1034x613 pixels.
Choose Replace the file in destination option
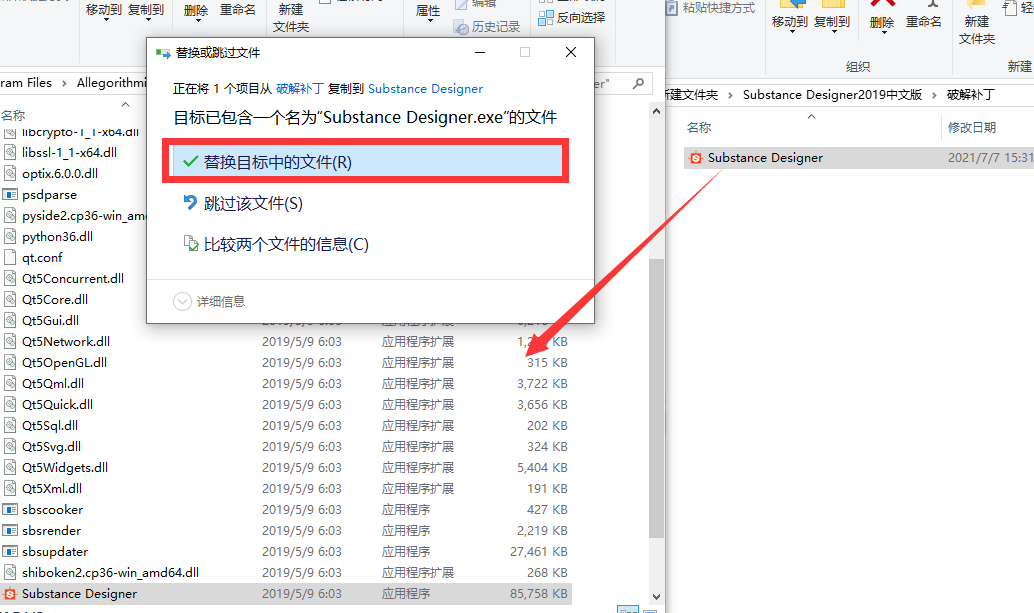tap(367, 161)
